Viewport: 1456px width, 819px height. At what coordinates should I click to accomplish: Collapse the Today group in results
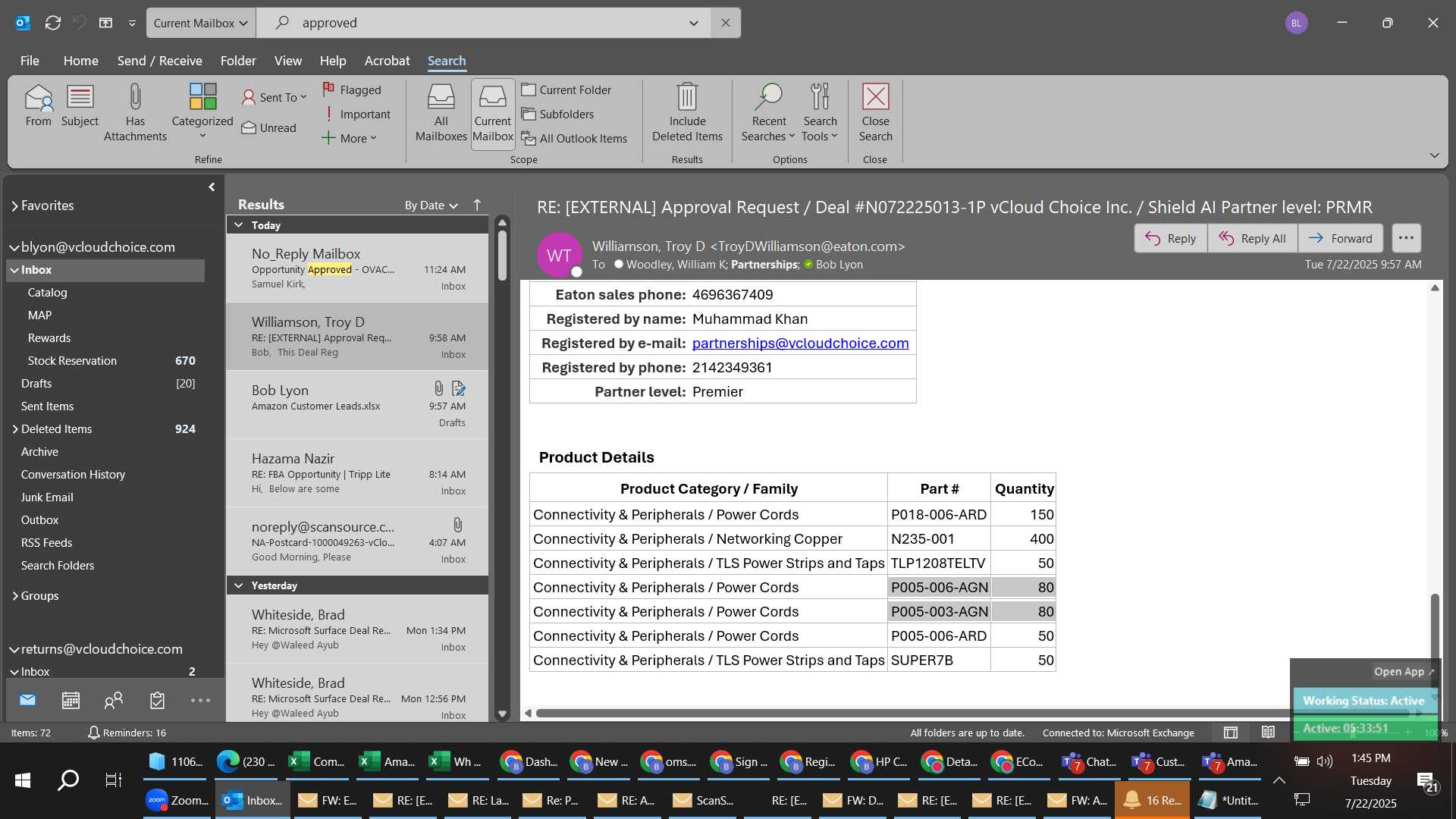238,225
